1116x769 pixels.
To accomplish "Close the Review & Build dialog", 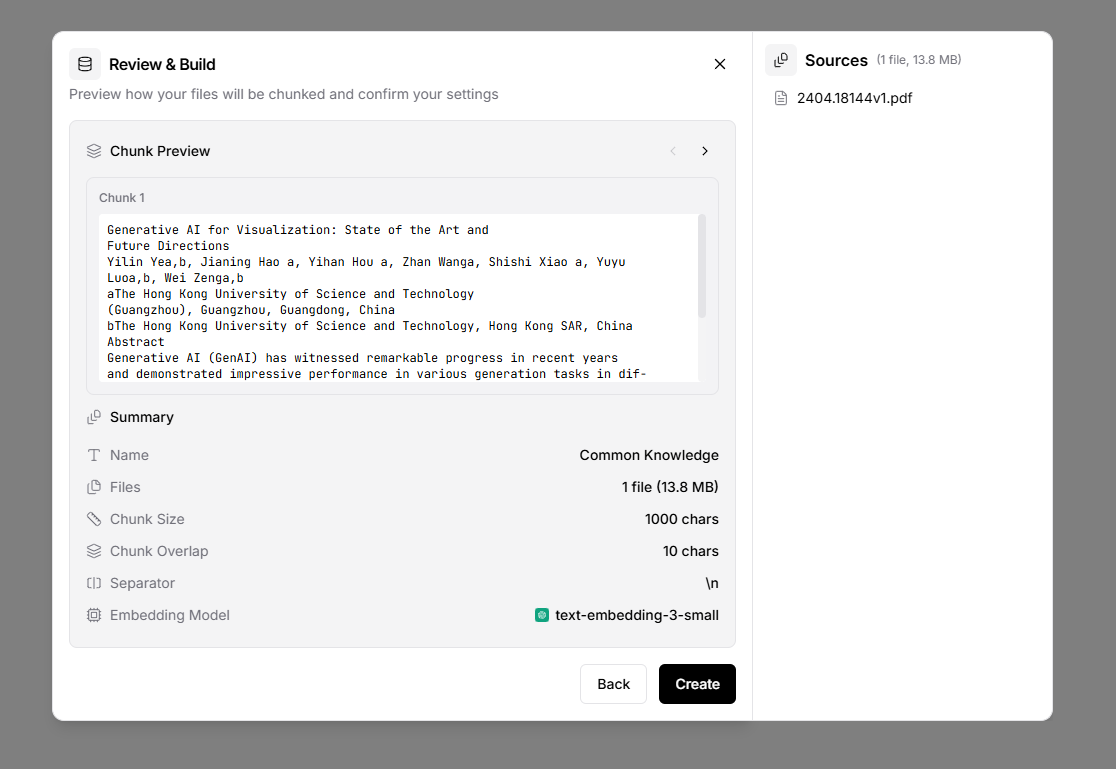I will [x=720, y=64].
